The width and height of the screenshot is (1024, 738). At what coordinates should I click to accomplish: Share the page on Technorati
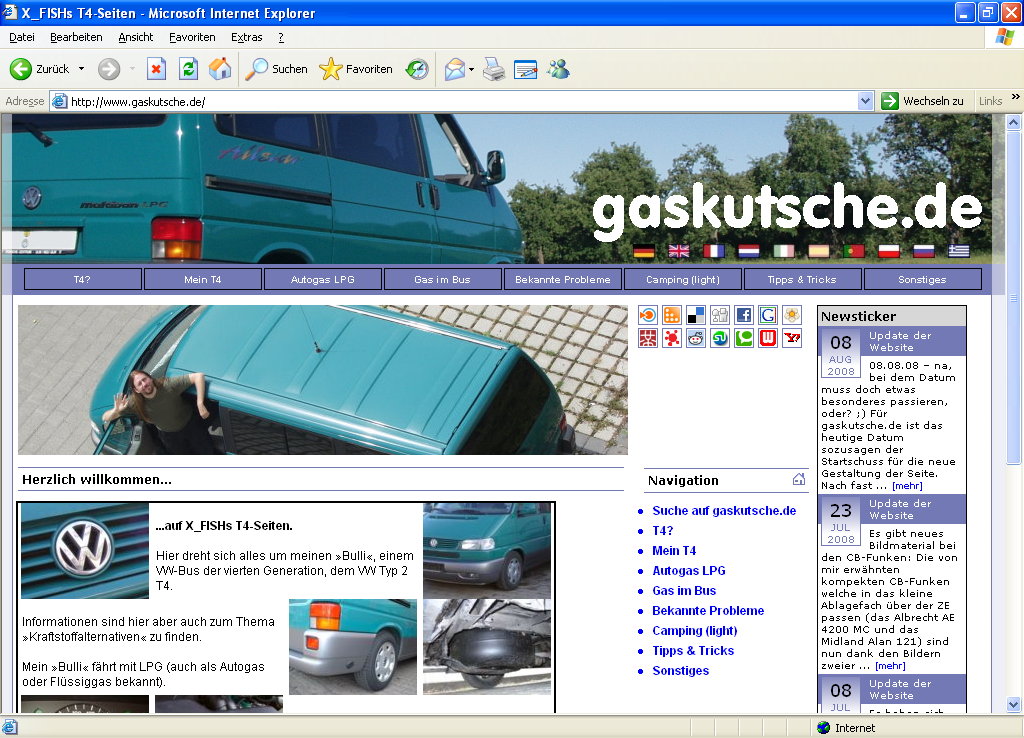[744, 338]
